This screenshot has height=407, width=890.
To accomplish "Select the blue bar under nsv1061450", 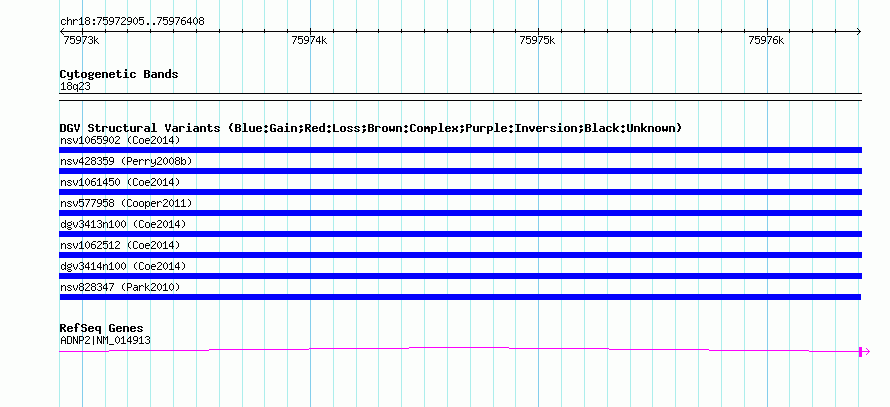I will (460, 192).
